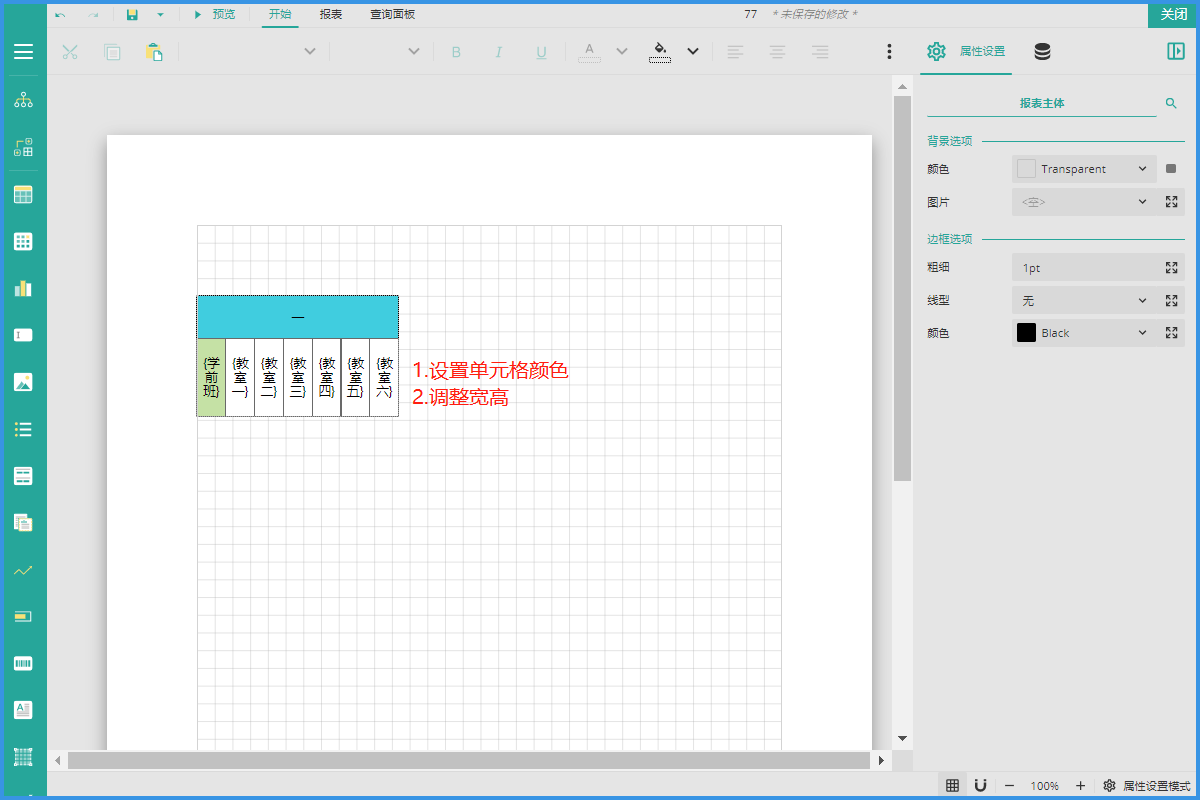Expand the 线型 border style dropdown

tap(1084, 301)
